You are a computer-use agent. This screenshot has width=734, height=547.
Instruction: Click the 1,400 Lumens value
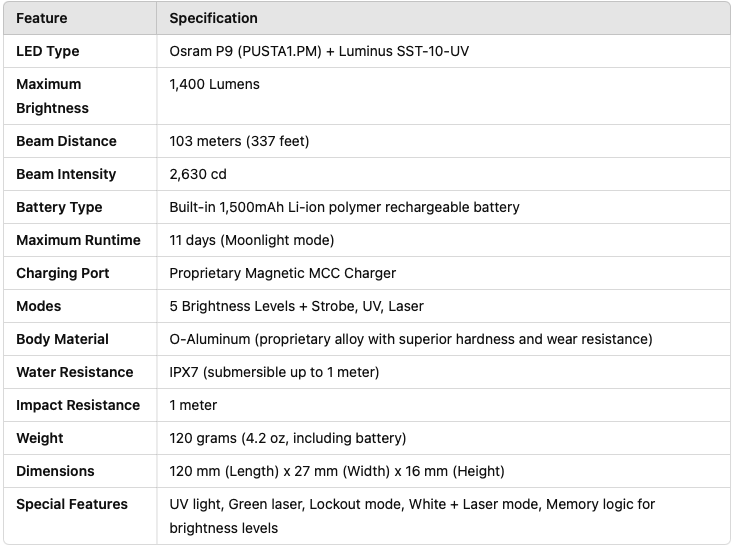(x=214, y=84)
